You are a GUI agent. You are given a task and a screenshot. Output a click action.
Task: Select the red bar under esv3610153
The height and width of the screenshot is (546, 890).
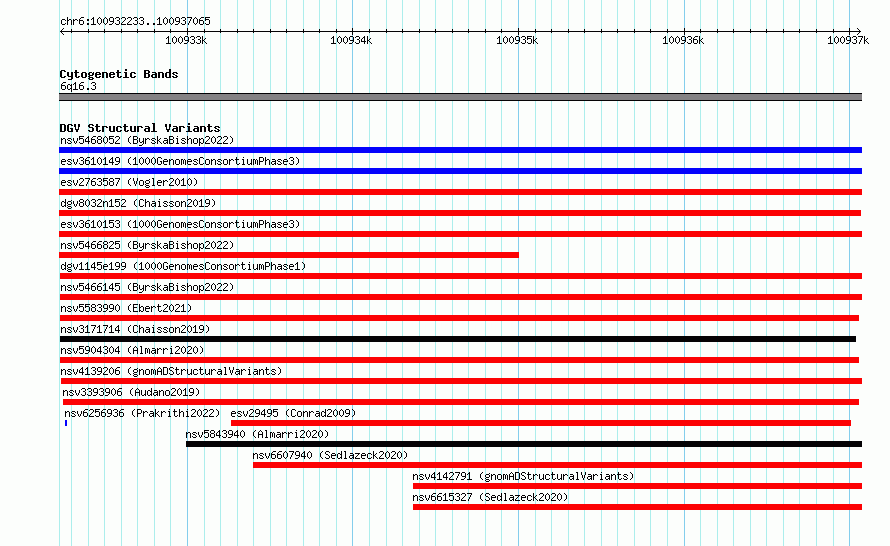[460, 234]
